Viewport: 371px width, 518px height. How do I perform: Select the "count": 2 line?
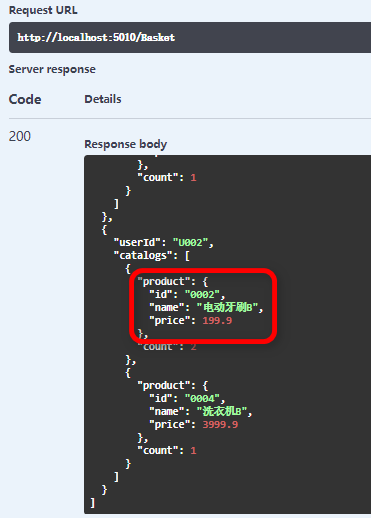(x=167, y=347)
